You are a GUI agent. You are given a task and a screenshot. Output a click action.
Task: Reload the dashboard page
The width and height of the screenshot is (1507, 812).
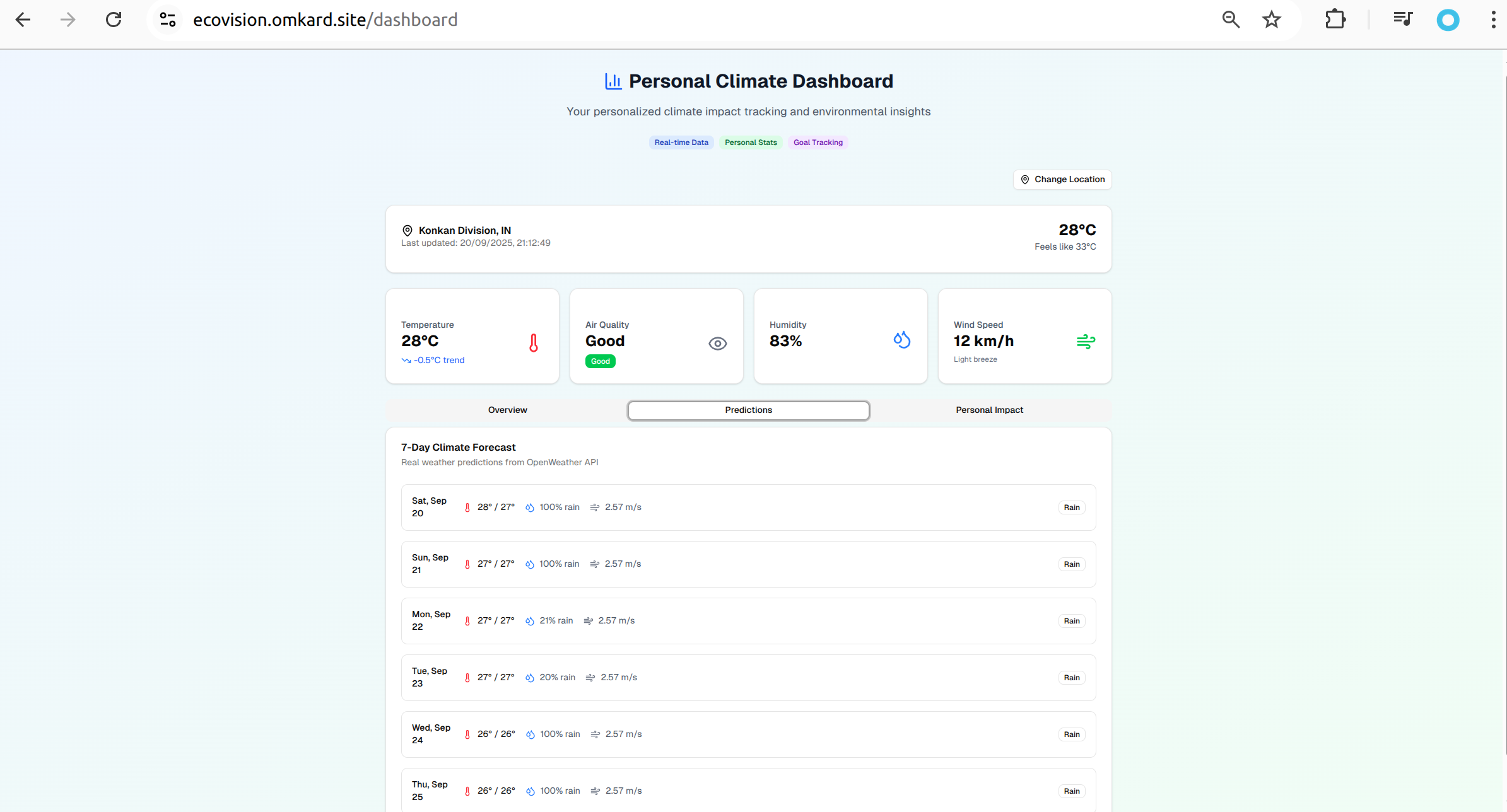point(114,20)
